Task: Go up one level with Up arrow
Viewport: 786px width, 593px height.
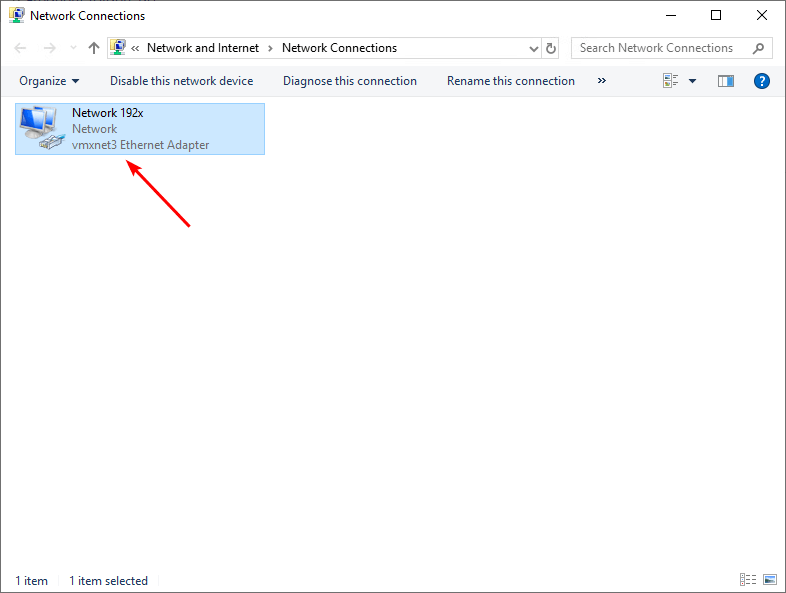Action: [x=94, y=48]
